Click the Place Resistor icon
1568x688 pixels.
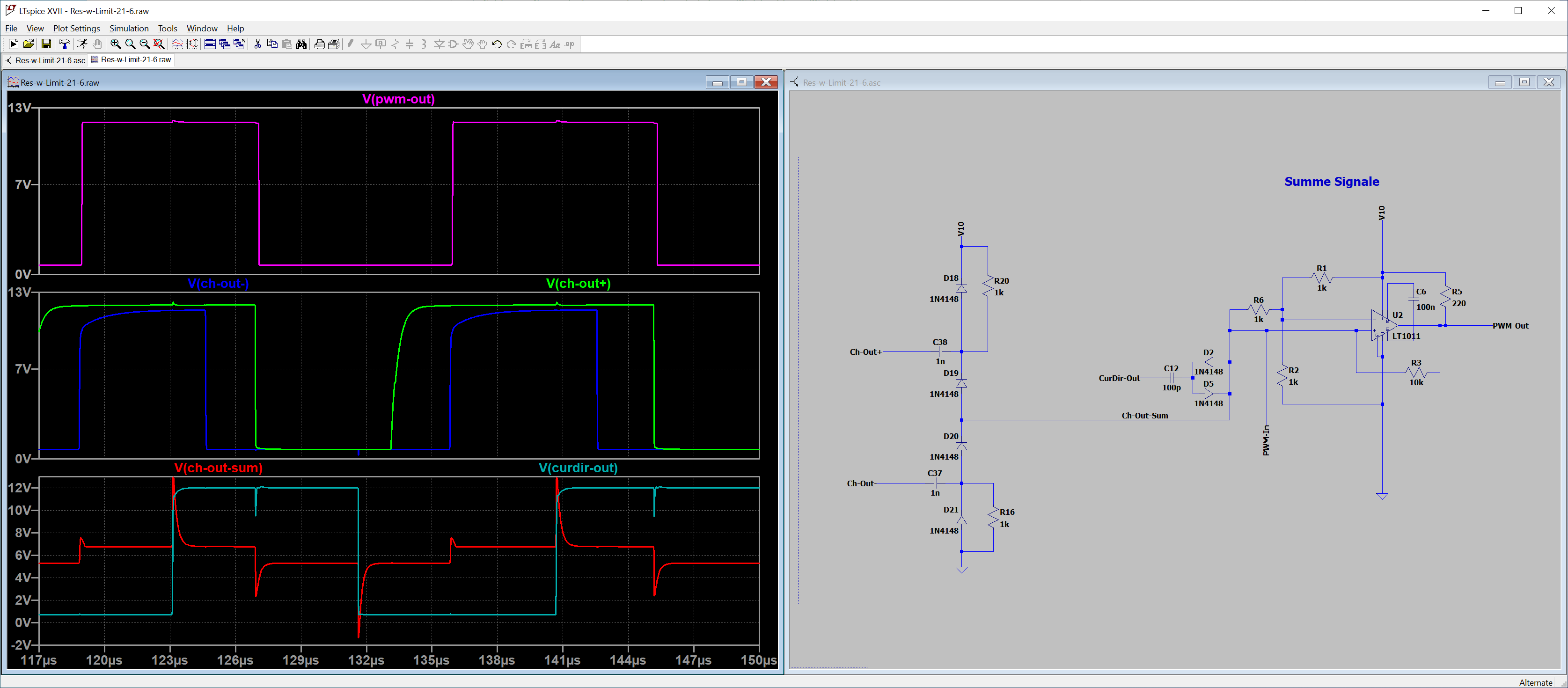pyautogui.click(x=396, y=44)
